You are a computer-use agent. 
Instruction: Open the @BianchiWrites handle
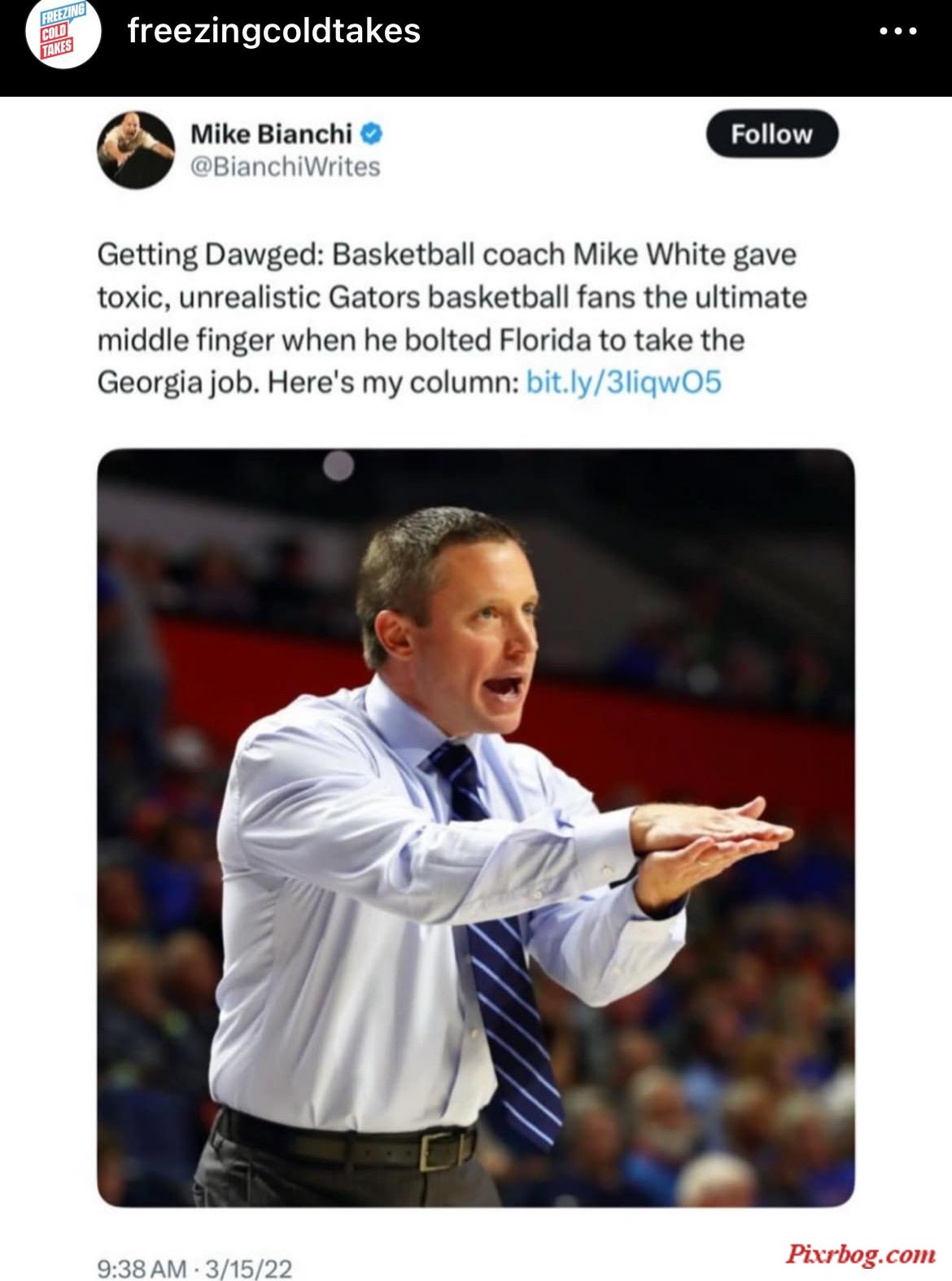[x=285, y=167]
